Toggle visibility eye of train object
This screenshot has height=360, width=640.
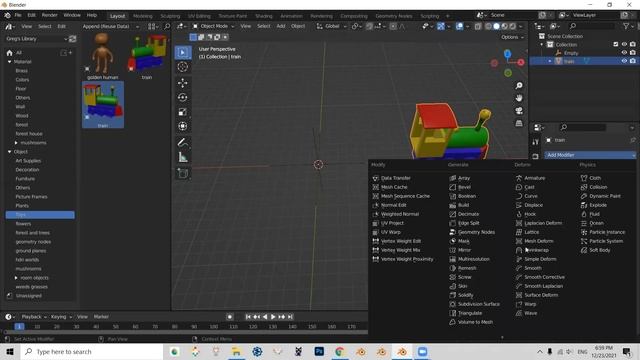point(624,61)
